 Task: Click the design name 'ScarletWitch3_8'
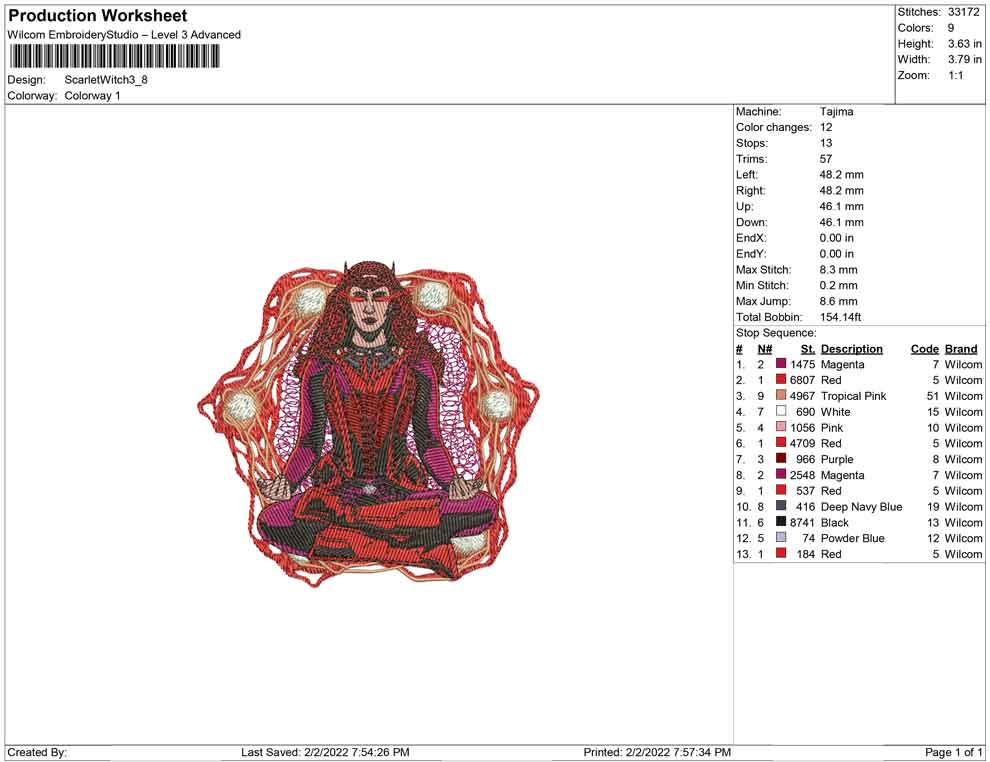pos(106,80)
